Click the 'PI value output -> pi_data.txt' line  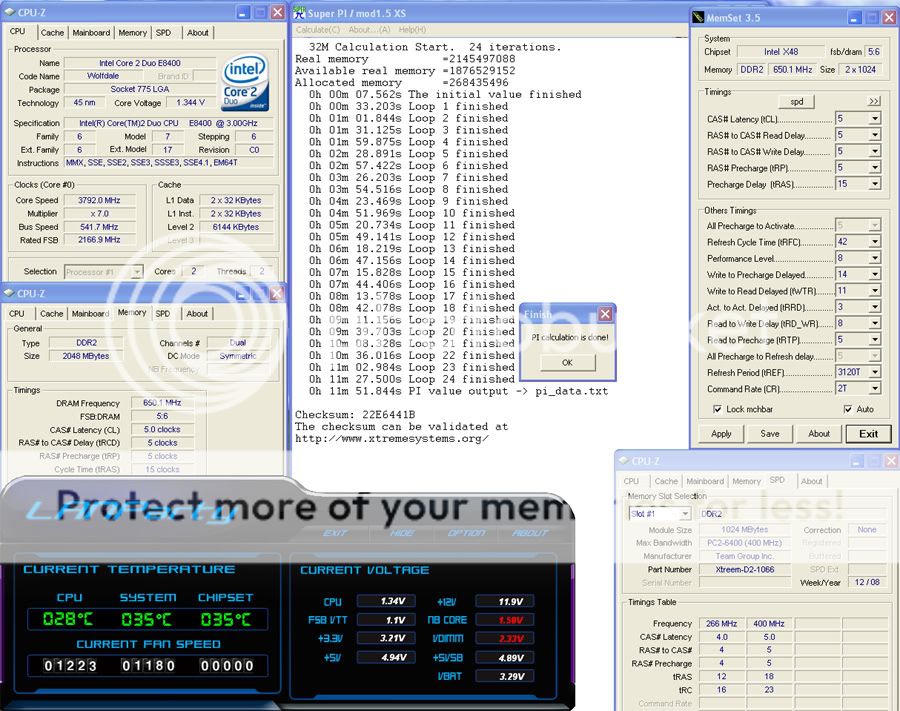pos(459,391)
